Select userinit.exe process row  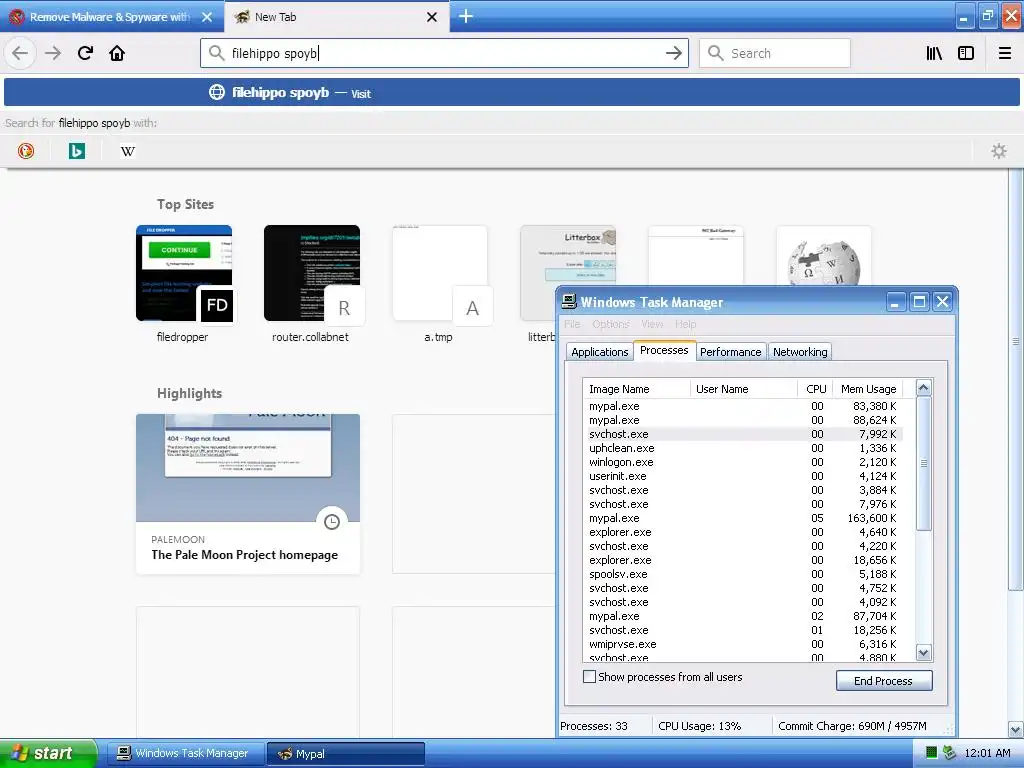[x=743, y=476]
